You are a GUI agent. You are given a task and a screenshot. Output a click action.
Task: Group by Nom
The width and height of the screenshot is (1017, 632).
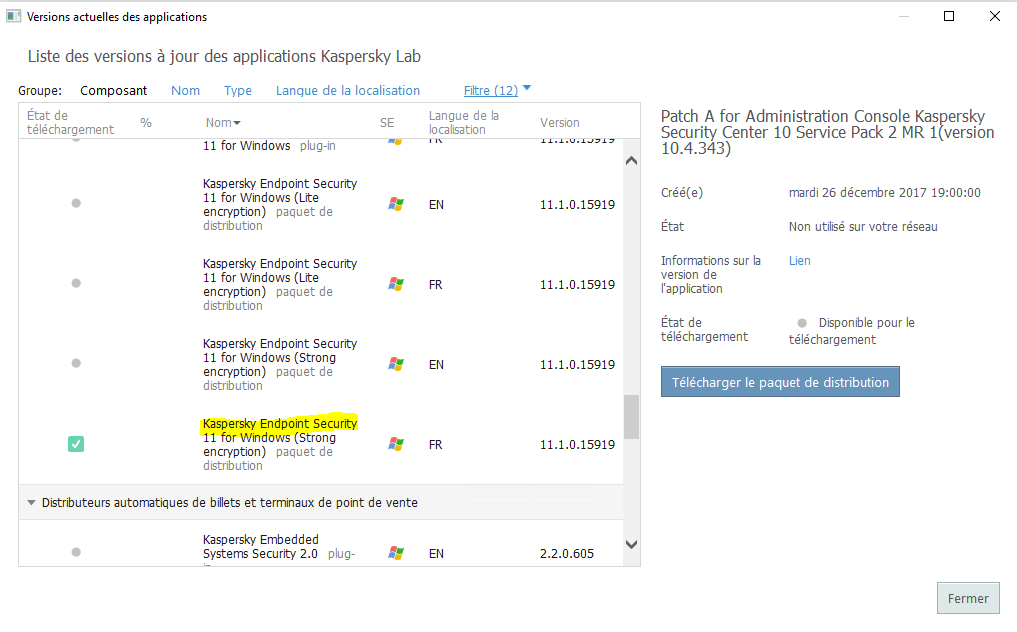(185, 91)
